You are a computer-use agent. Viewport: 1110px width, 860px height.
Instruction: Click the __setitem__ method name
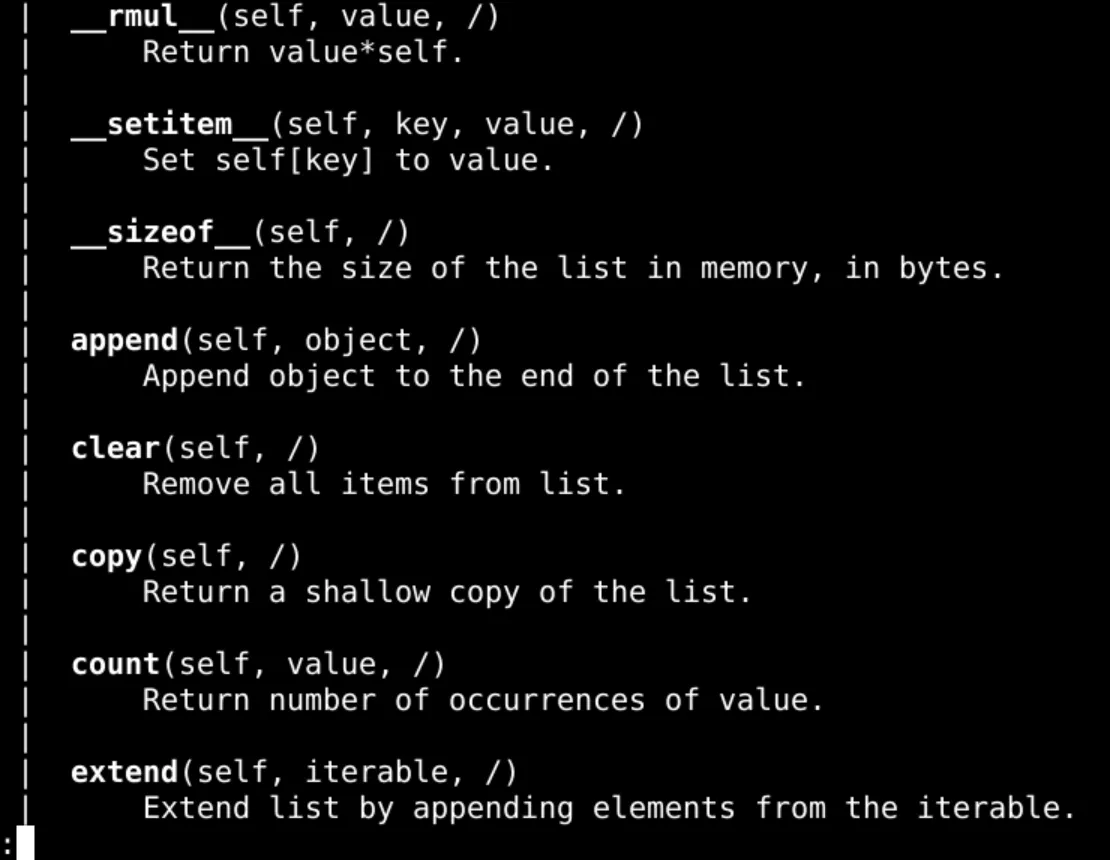tap(169, 124)
